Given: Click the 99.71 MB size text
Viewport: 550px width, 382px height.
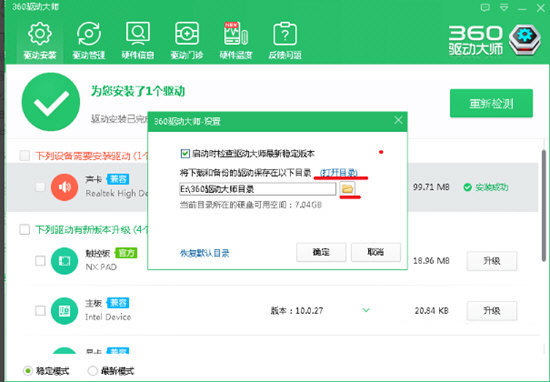Looking at the screenshot, I should pos(431,187).
